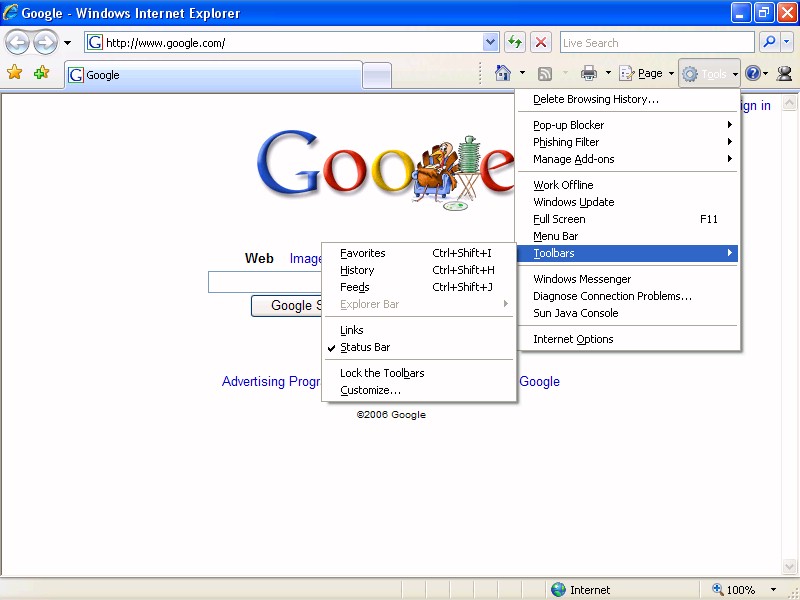The width and height of the screenshot is (800, 600).
Task: Click the blue Google link right of the submenu
Action: [539, 382]
